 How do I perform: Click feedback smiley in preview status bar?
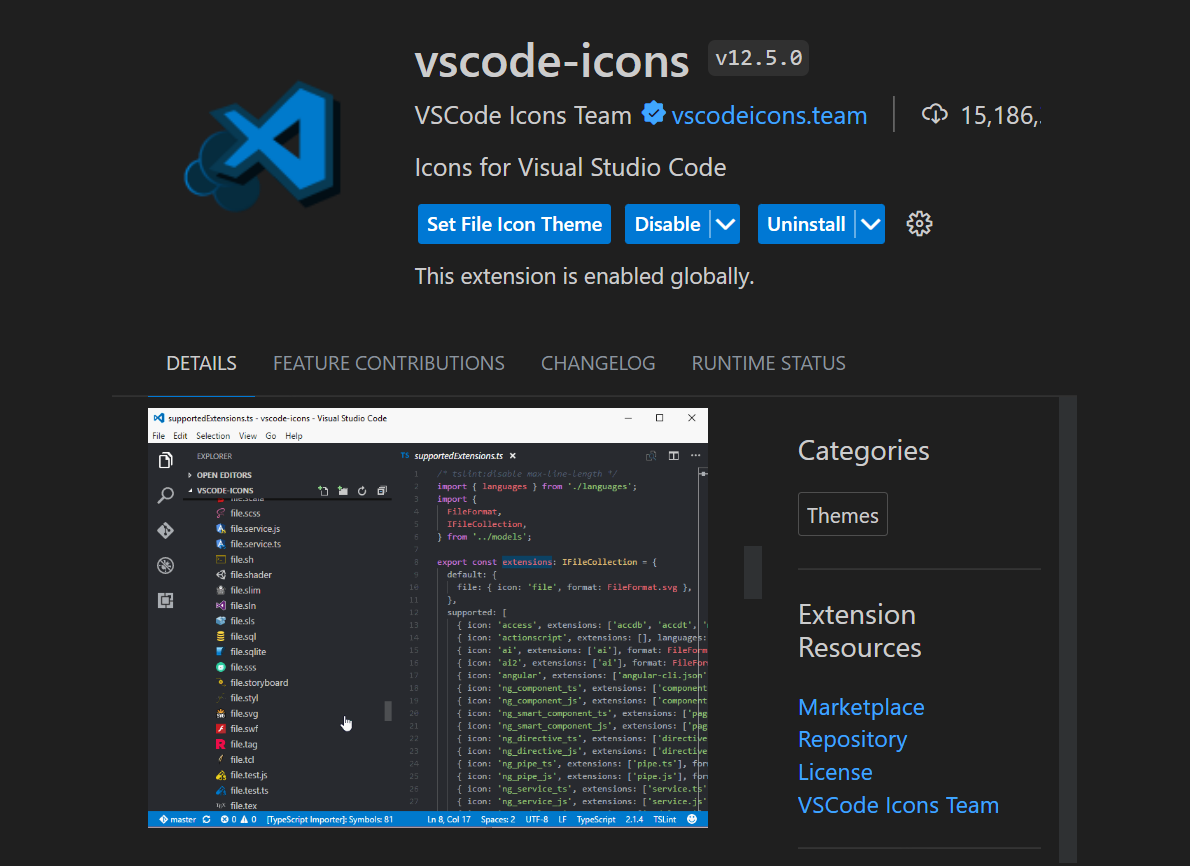coord(692,820)
